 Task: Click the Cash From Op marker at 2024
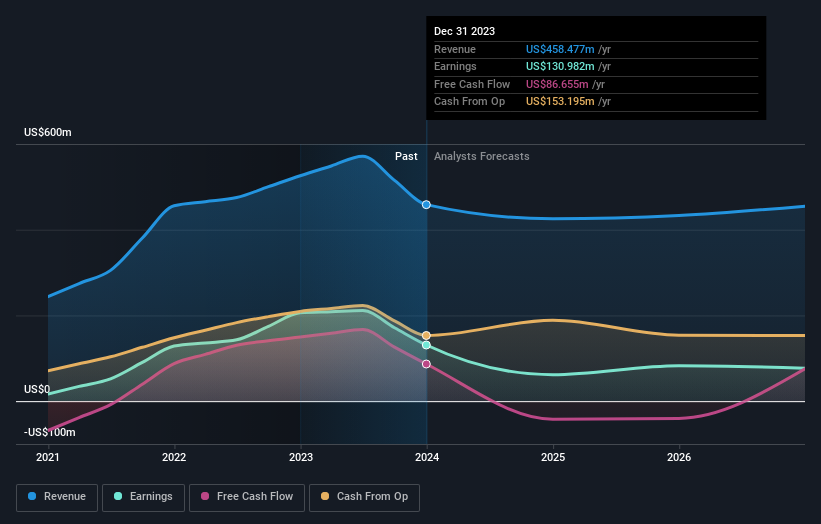coord(426,336)
